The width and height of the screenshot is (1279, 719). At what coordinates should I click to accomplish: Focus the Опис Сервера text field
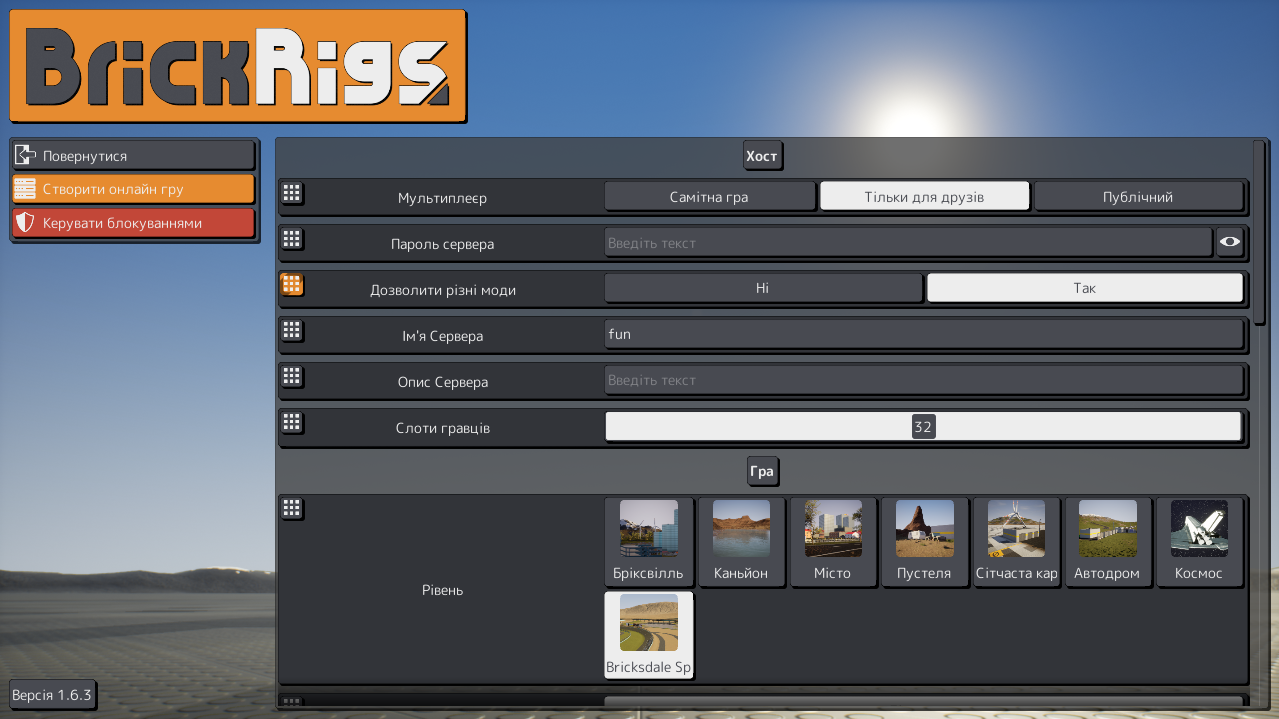point(923,380)
